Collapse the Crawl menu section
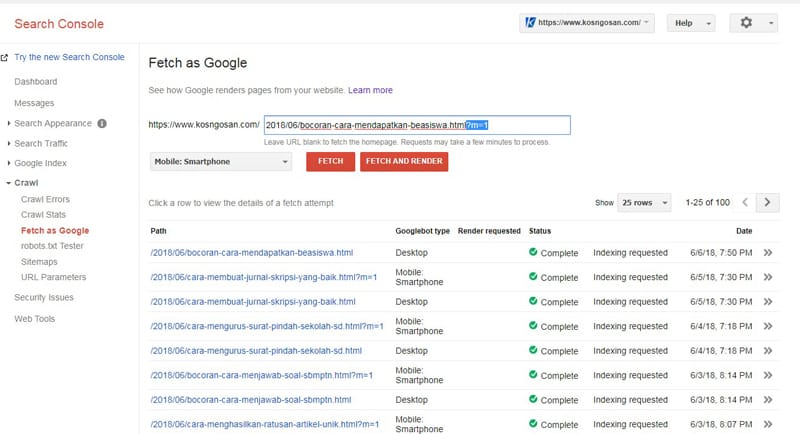The width and height of the screenshot is (800, 434). 9,183
